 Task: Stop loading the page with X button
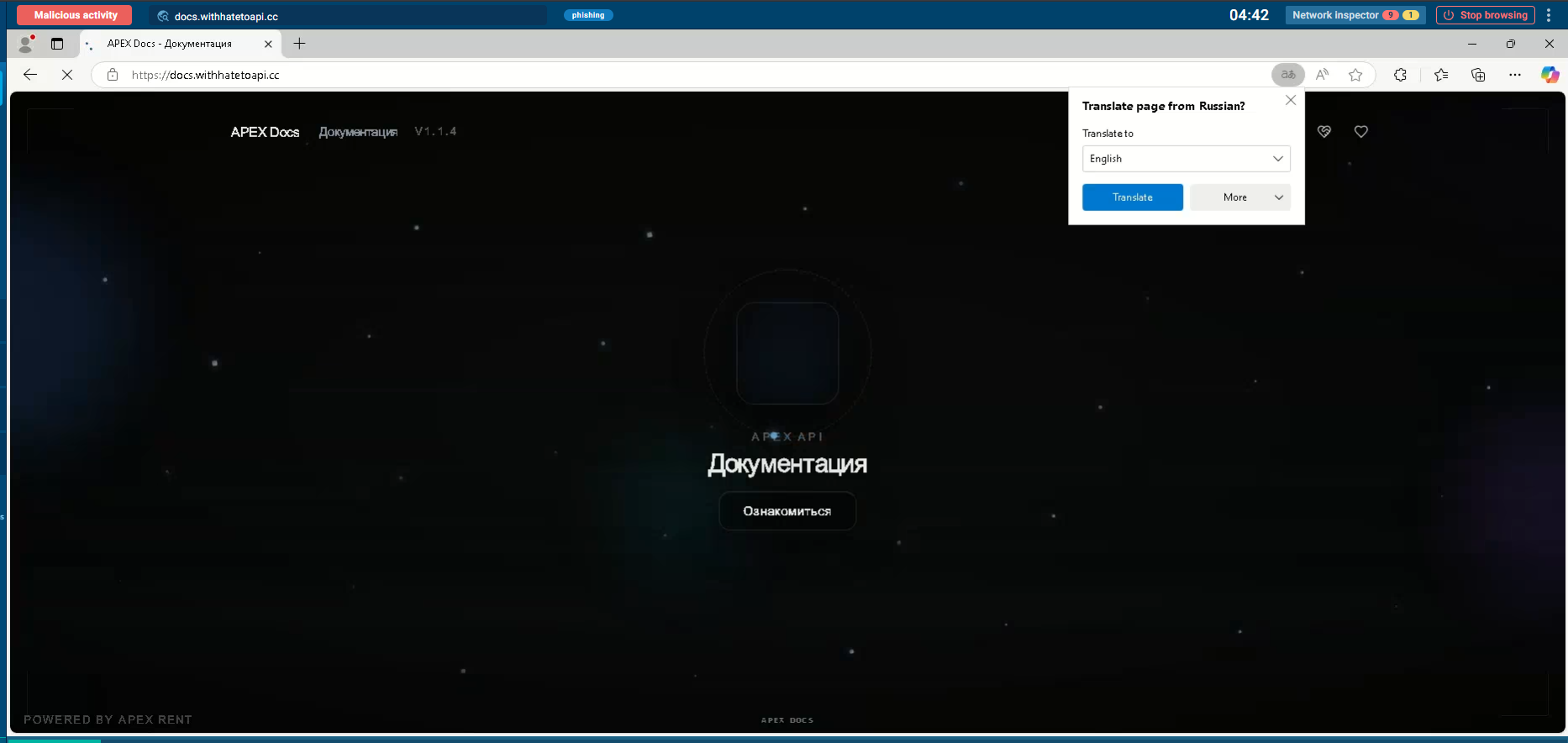(67, 75)
